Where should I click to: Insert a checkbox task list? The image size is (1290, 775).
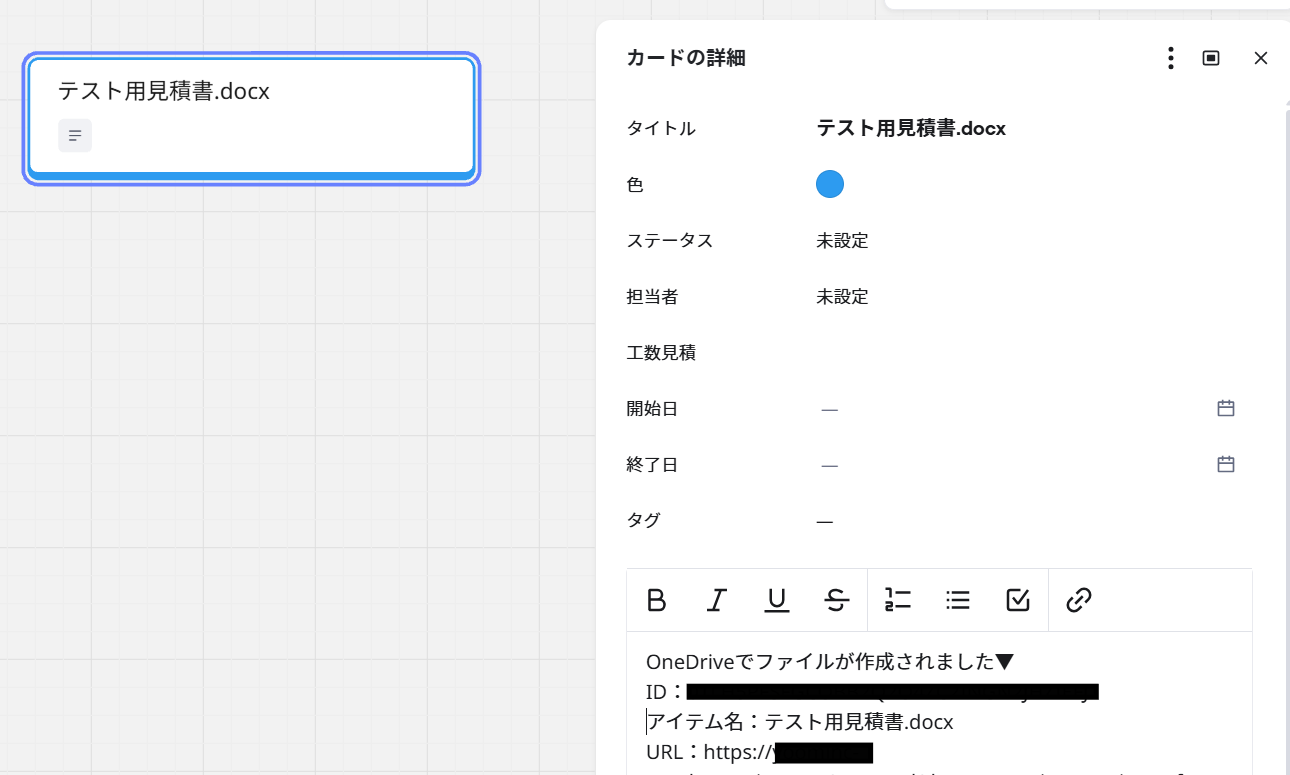tap(1018, 600)
